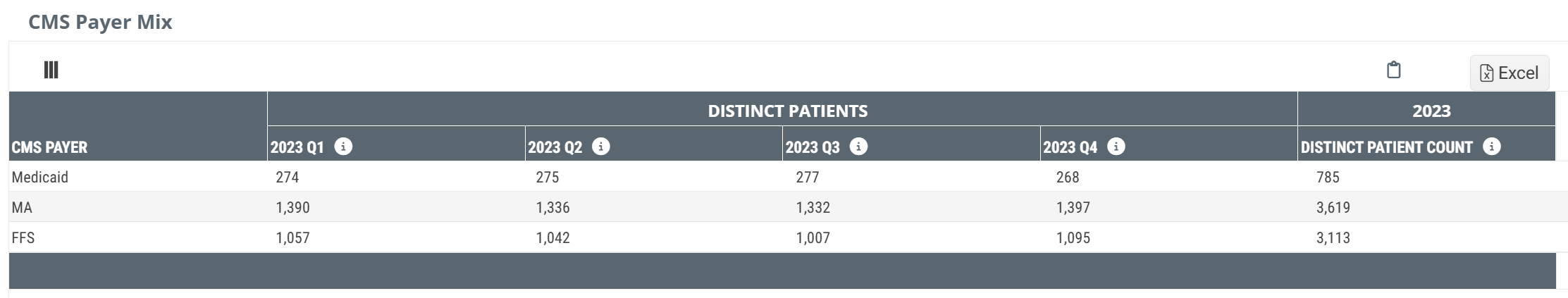Export the table with Excel button

[x=1509, y=73]
